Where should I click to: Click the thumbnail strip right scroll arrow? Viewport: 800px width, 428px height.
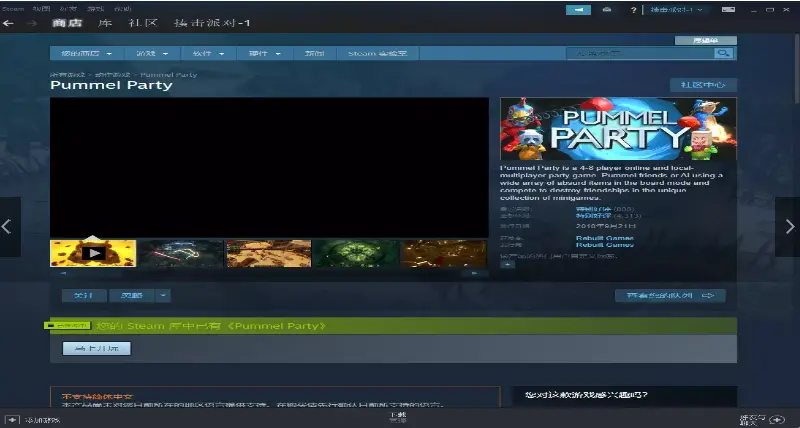[x=474, y=273]
